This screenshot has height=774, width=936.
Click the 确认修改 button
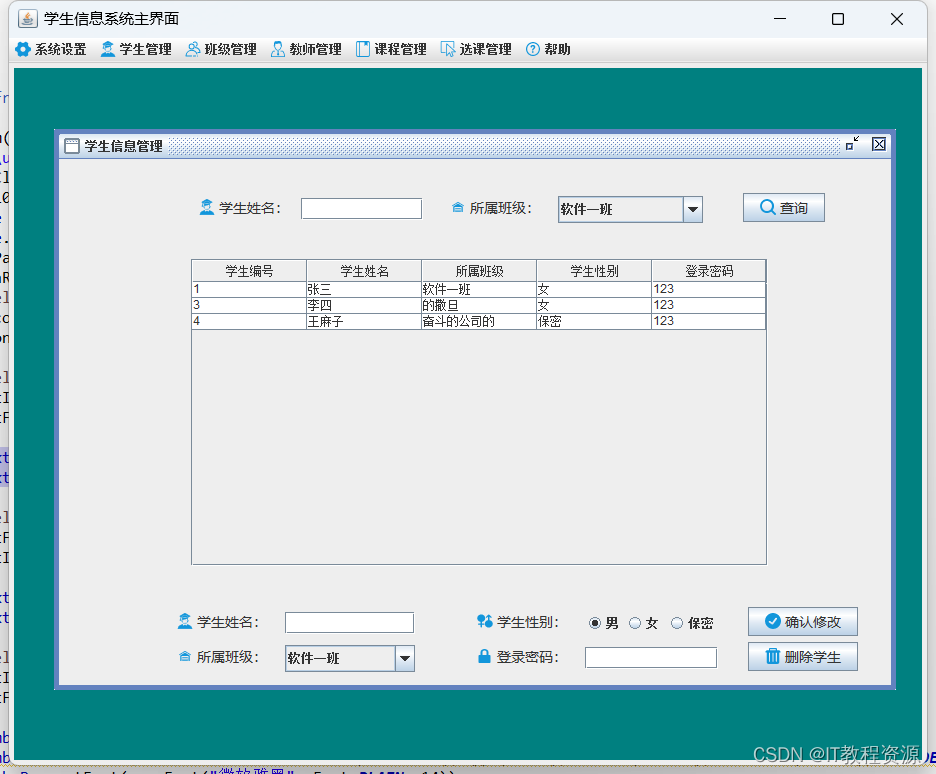(803, 622)
